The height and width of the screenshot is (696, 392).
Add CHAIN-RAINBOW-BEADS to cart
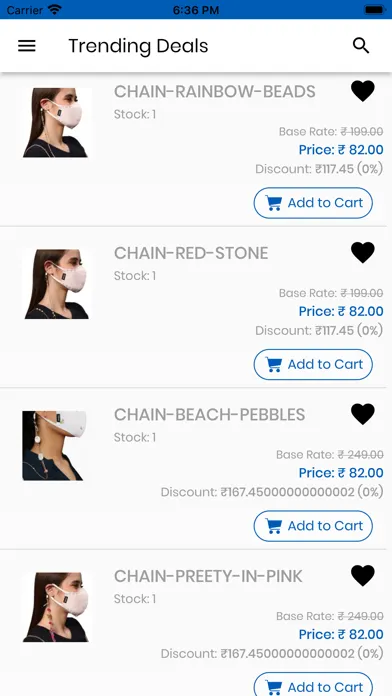[313, 203]
